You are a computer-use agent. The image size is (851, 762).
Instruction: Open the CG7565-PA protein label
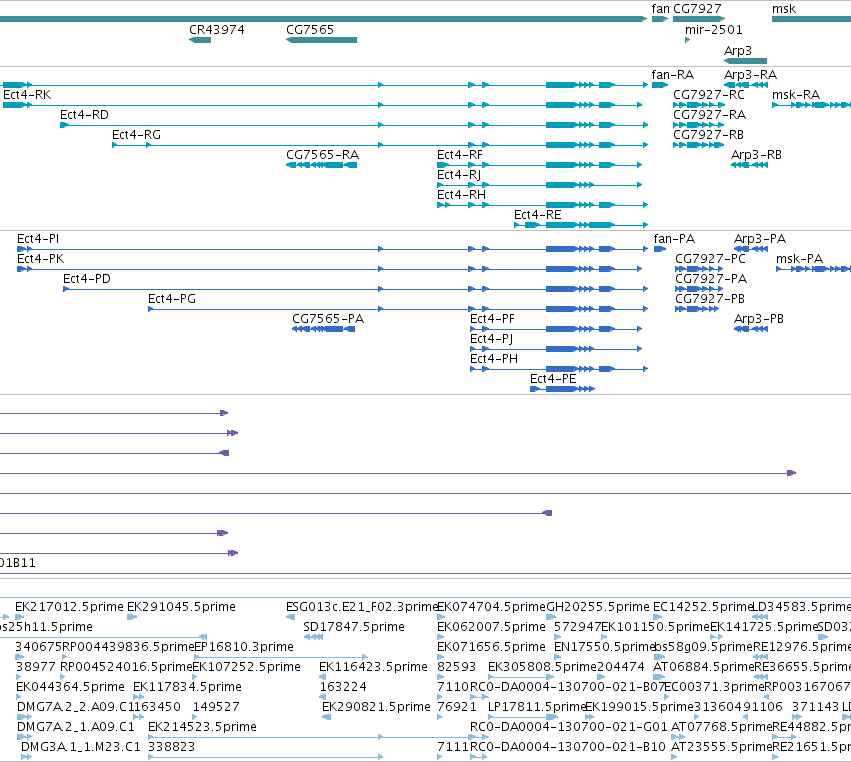pos(328,319)
